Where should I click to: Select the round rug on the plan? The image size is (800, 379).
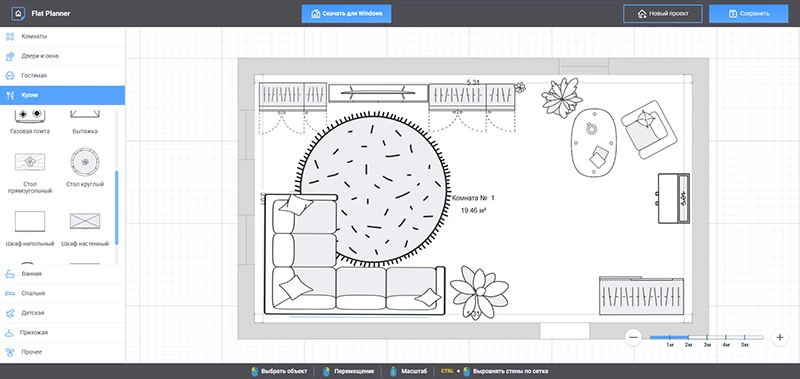click(x=372, y=189)
